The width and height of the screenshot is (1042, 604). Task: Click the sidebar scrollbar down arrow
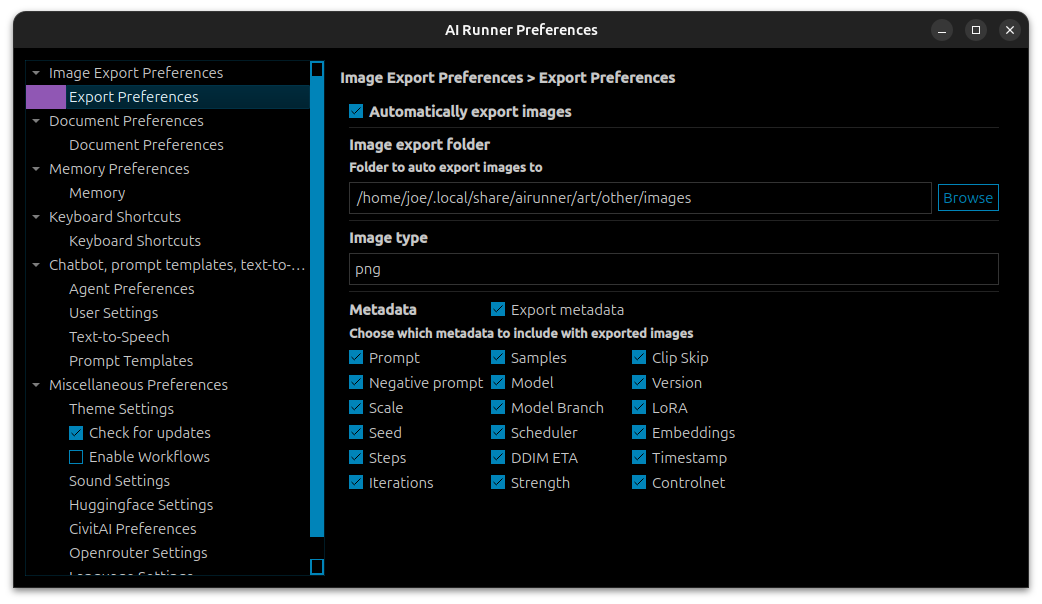tap(317, 567)
